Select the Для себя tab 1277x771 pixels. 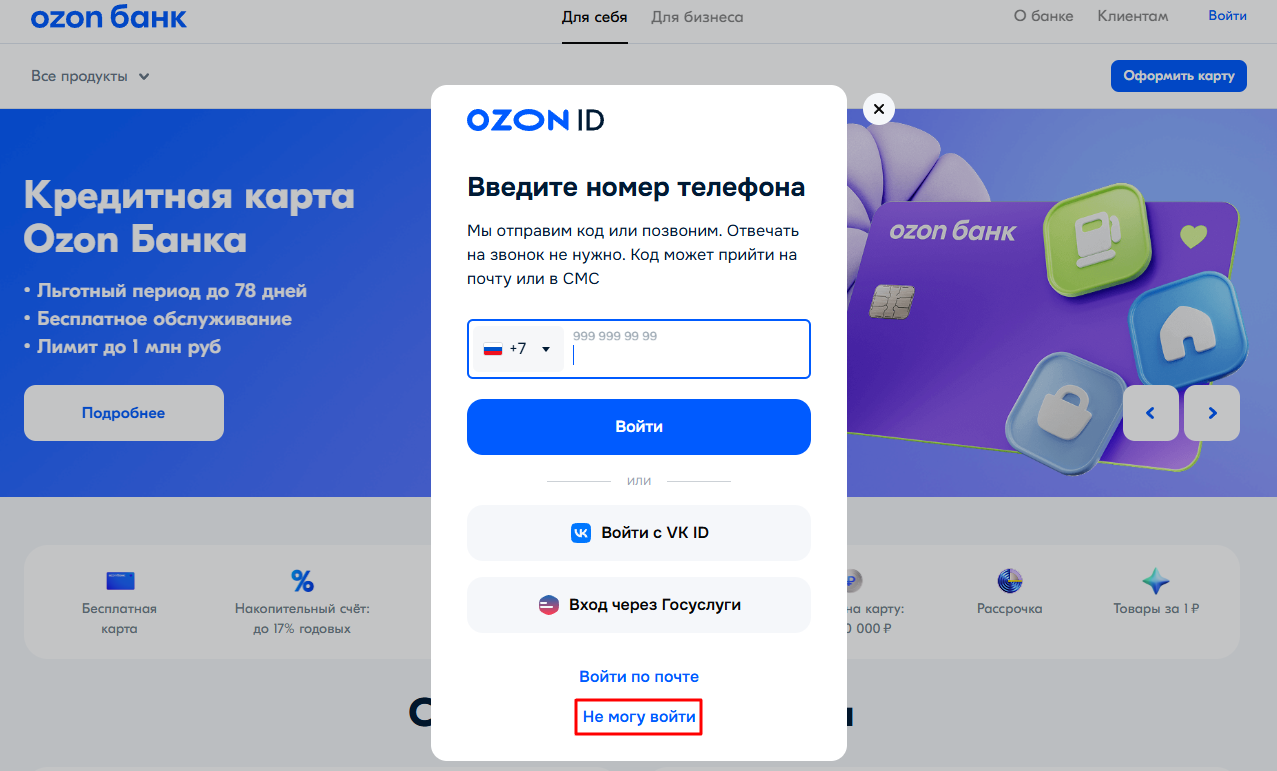pyautogui.click(x=594, y=17)
